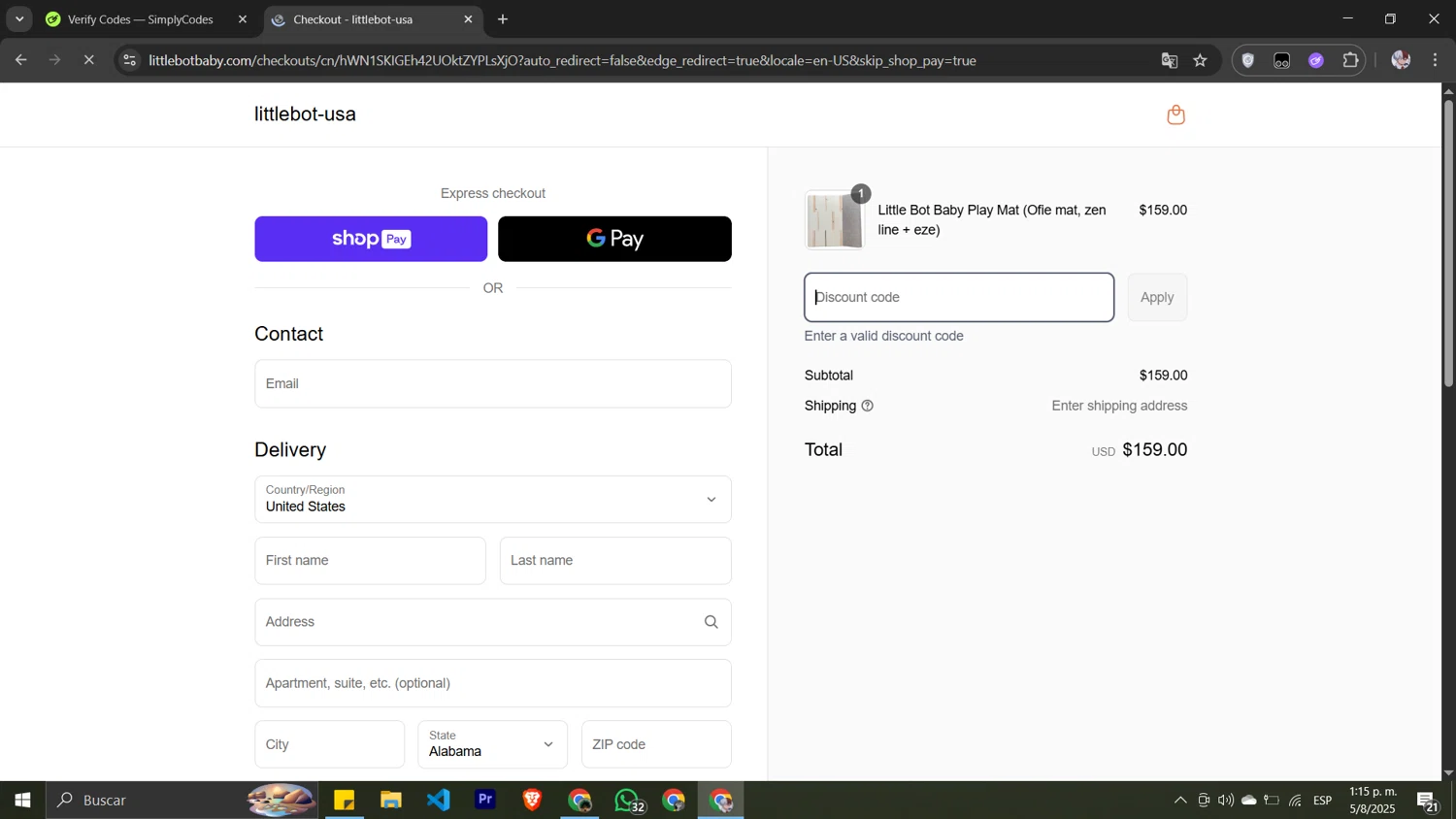Close the Checkout littlebot-usa tab
The image size is (1456, 819).
tap(468, 19)
